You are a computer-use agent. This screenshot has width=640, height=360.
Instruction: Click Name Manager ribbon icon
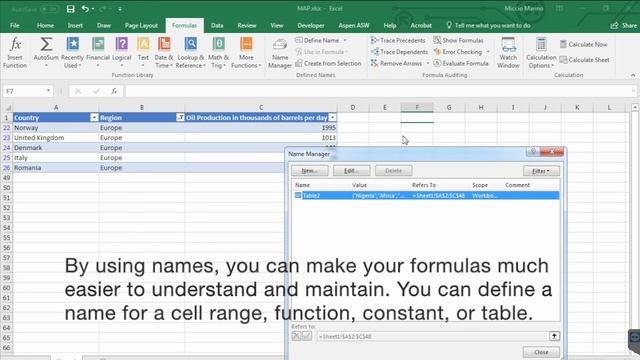(280, 53)
